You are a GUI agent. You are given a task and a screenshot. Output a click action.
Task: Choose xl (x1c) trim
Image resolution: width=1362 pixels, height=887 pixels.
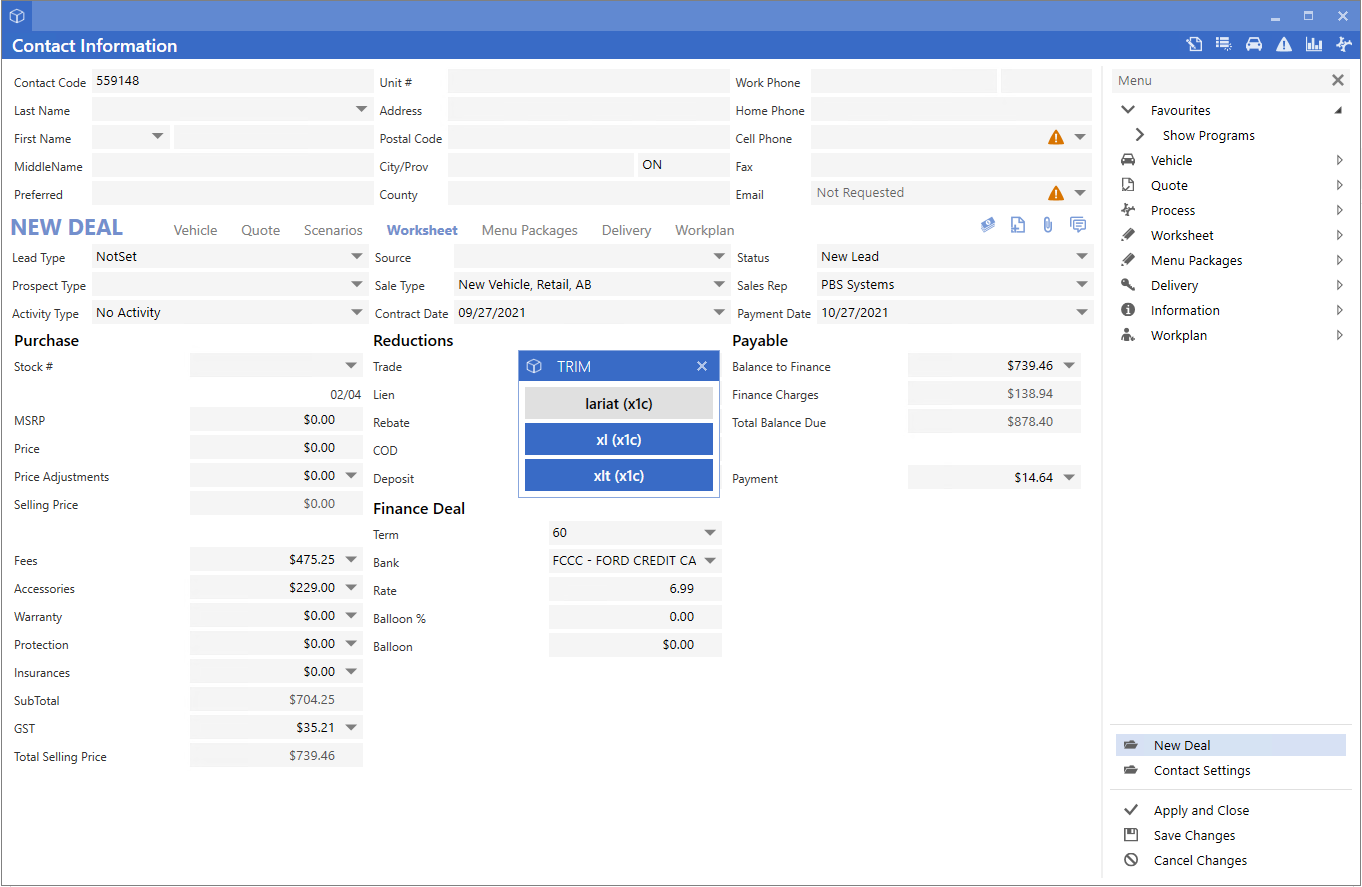pos(619,439)
